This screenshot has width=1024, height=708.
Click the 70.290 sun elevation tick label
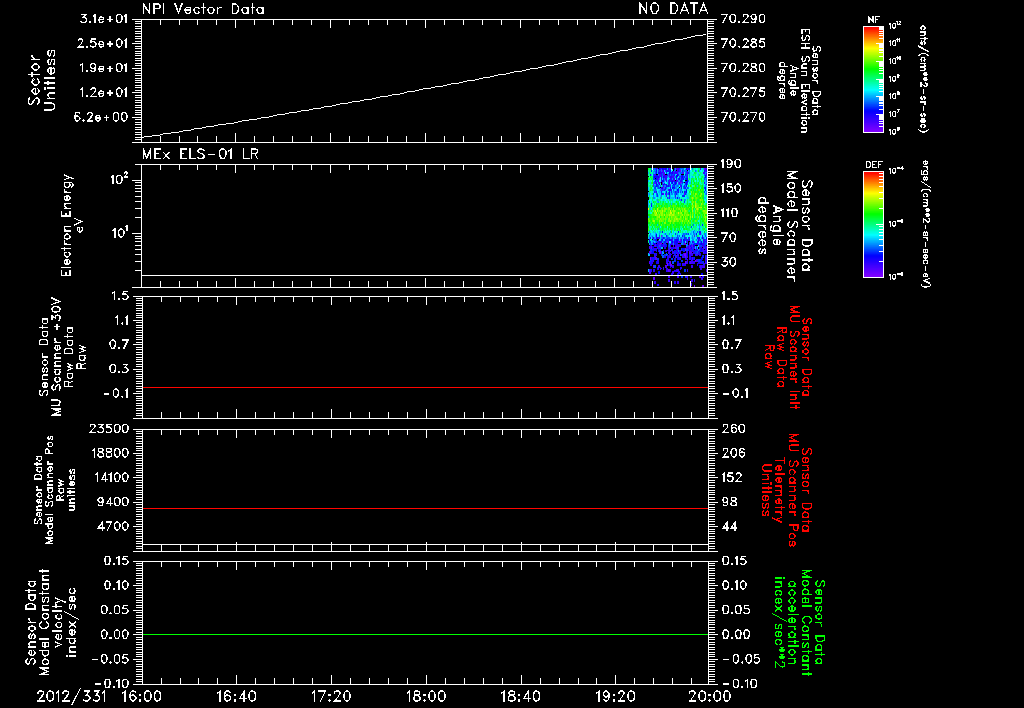point(743,19)
